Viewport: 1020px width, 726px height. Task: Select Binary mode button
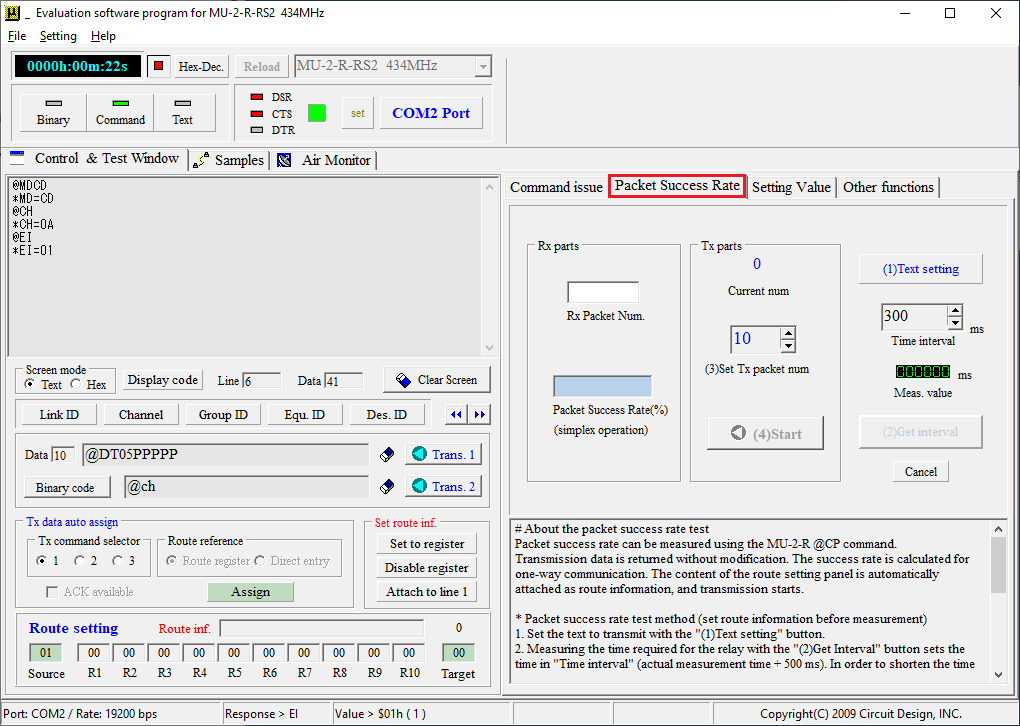tap(53, 113)
